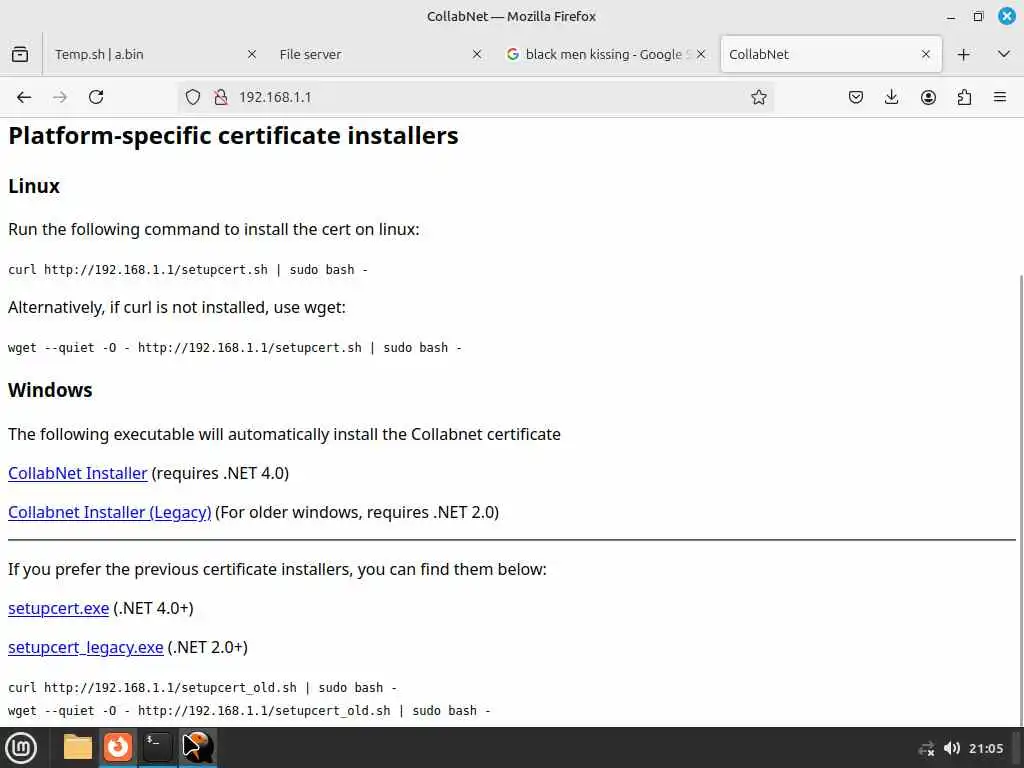Minimize the Firefox window
This screenshot has width=1024, height=768.
[x=951, y=17]
